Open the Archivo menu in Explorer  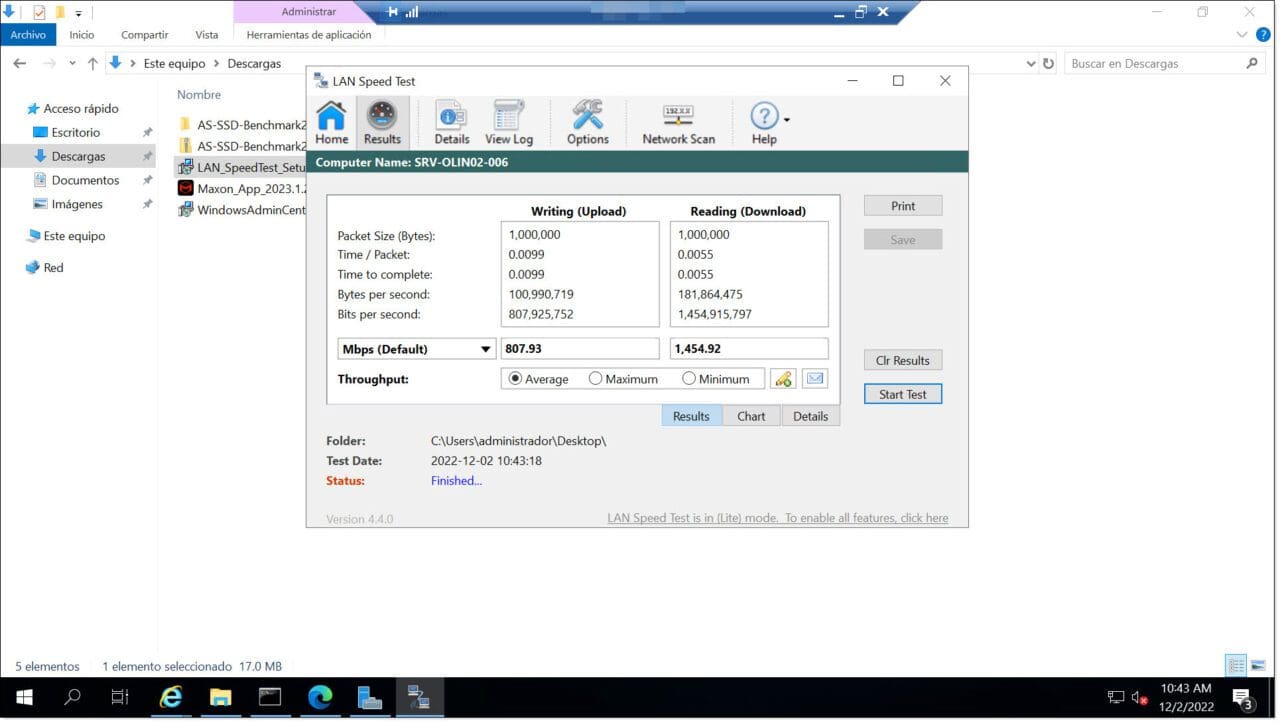28,34
